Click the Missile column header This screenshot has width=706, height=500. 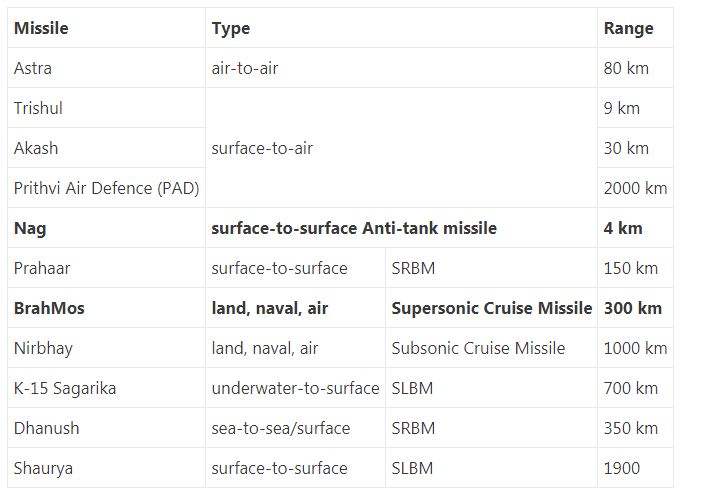106,28
